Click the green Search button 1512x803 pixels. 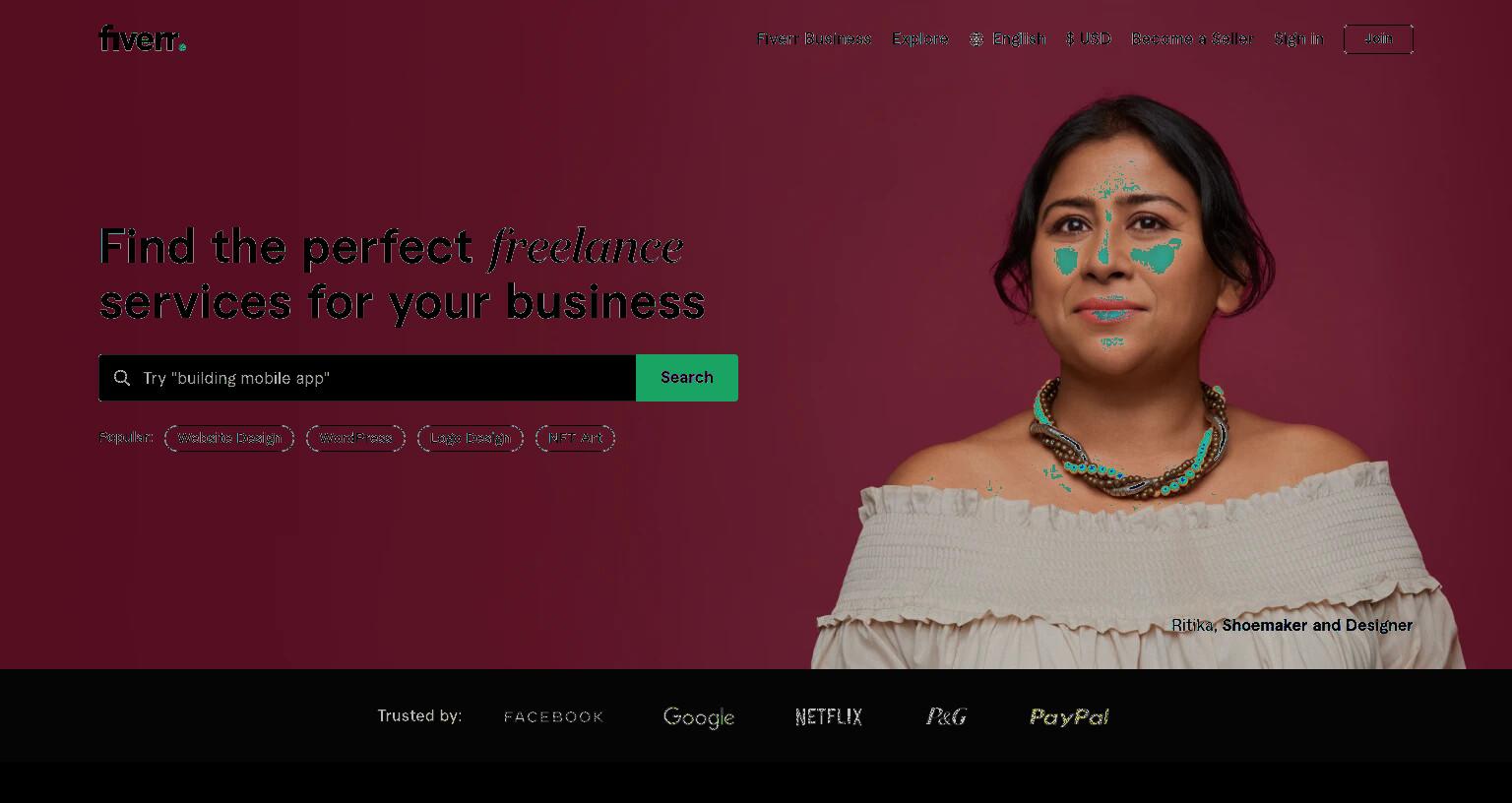(687, 378)
